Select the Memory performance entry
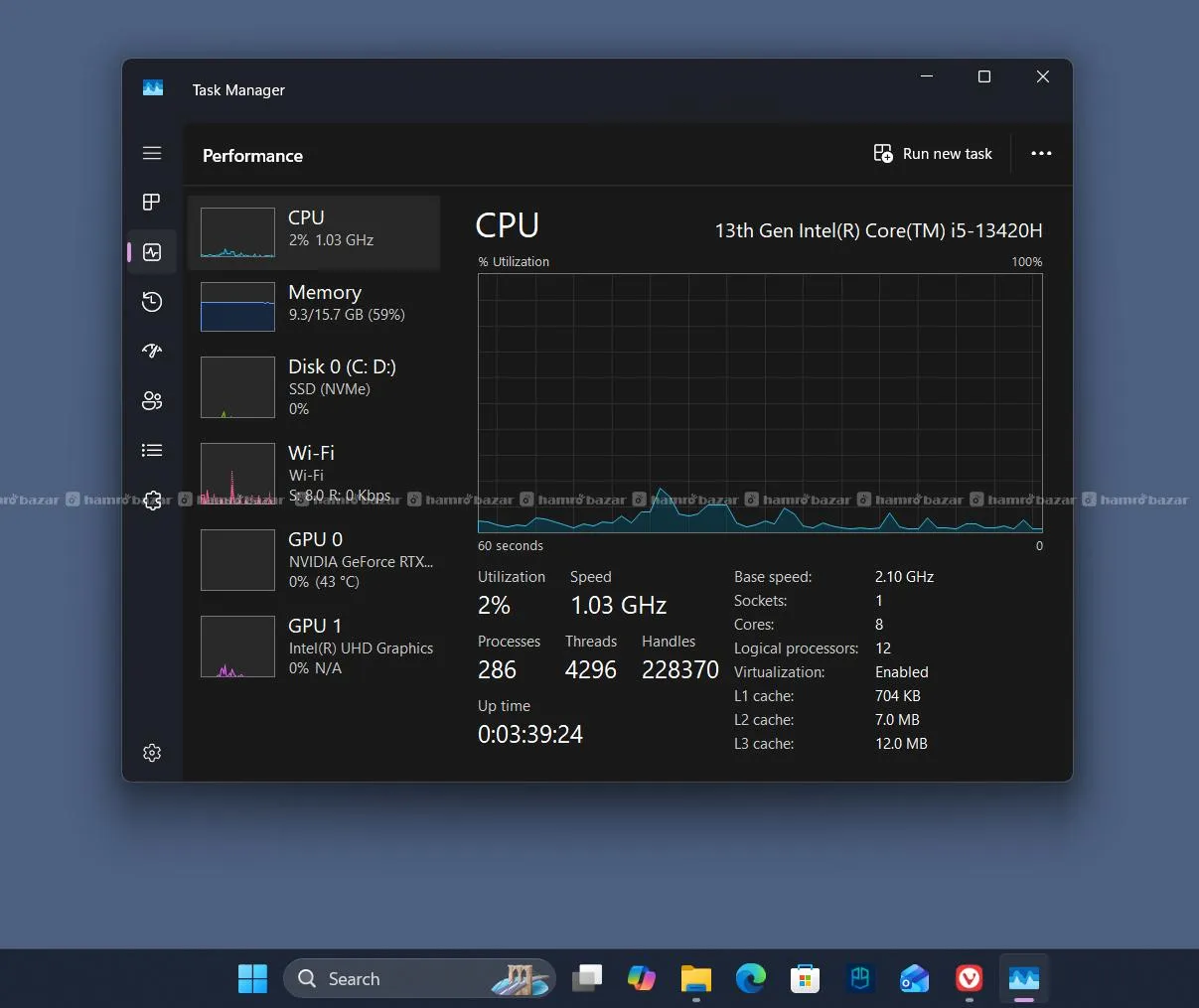 [x=314, y=306]
